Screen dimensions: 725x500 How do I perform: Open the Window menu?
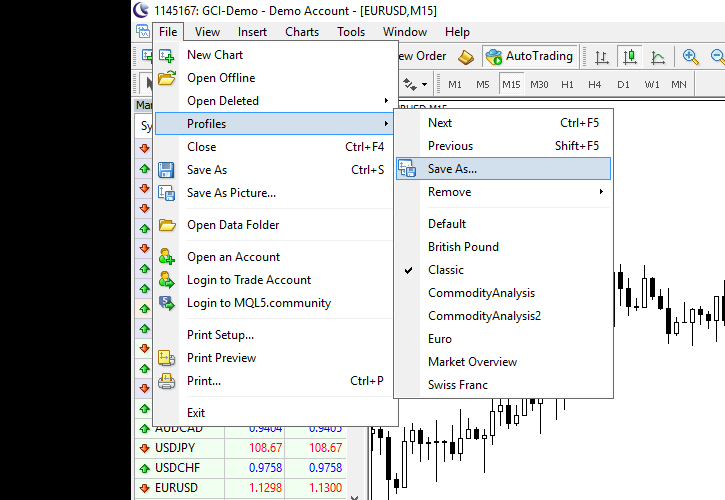click(405, 32)
